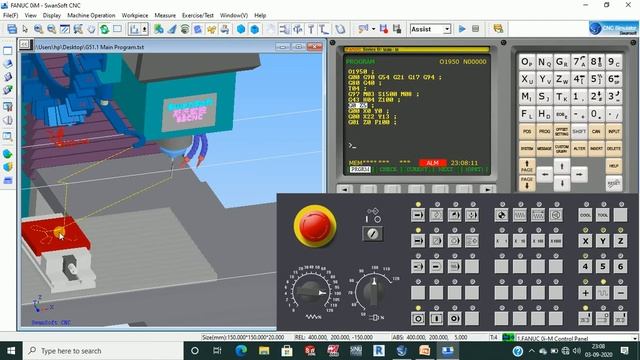Click the DELETE key on keypad
The image size is (640, 360).
point(613,149)
